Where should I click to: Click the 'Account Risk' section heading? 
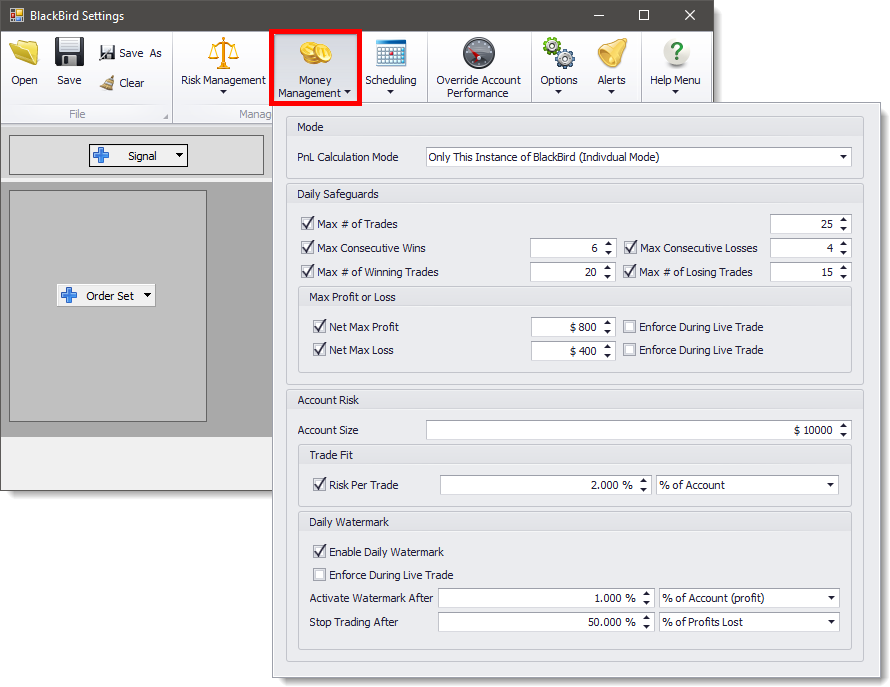[328, 400]
